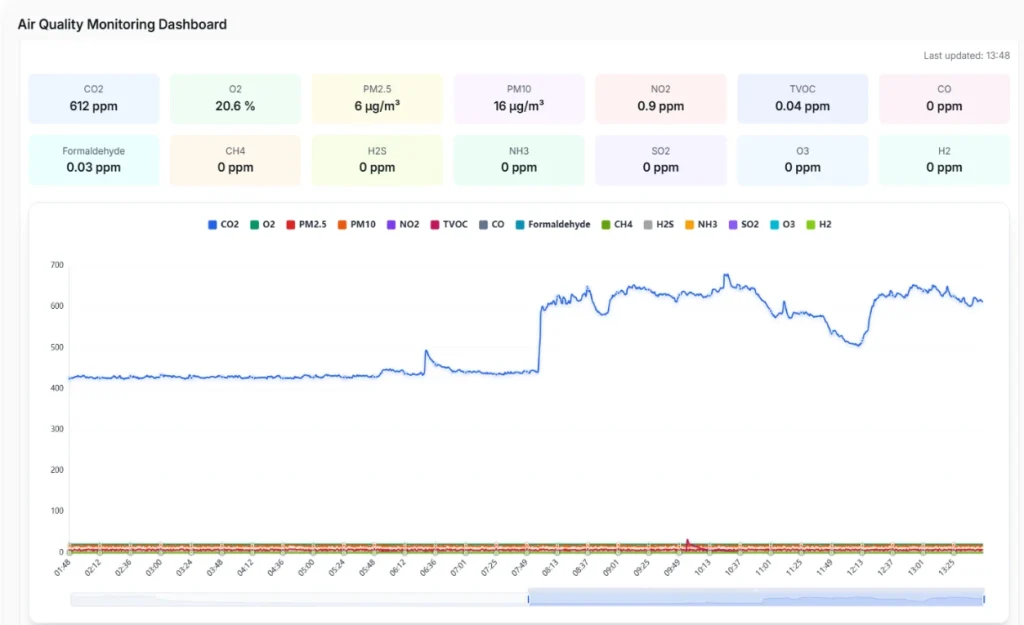Hide the O2 legend series
Image resolution: width=1024 pixels, height=625 pixels.
(263, 225)
